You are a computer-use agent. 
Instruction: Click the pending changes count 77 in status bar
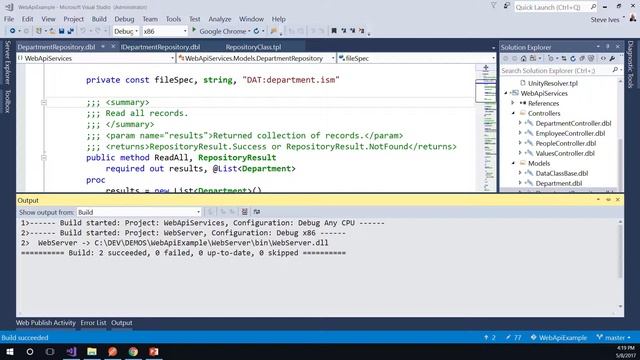[x=513, y=338]
